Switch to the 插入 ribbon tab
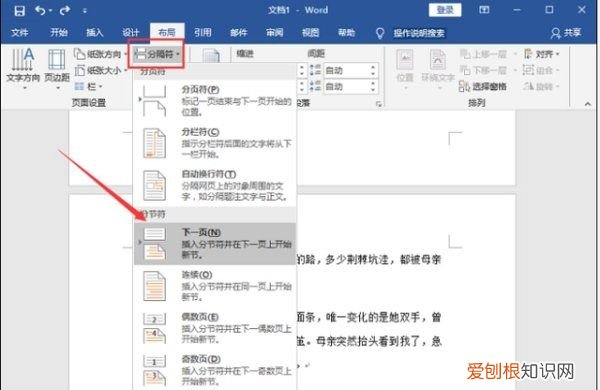600x390 pixels. coord(95,33)
